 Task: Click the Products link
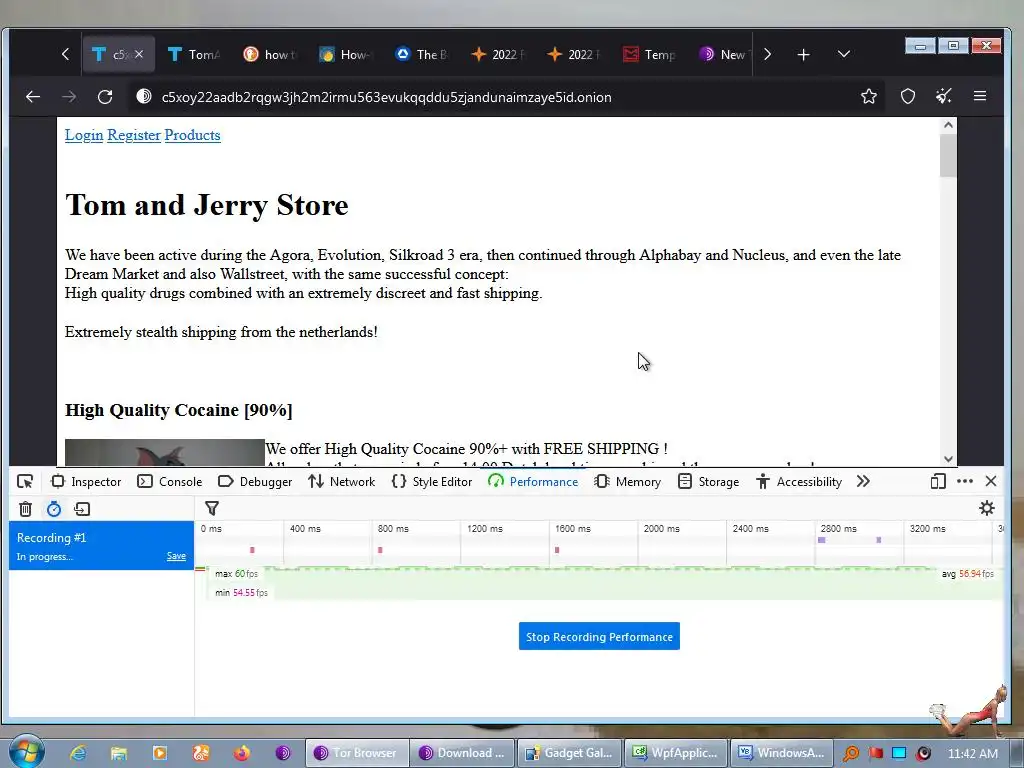point(192,135)
